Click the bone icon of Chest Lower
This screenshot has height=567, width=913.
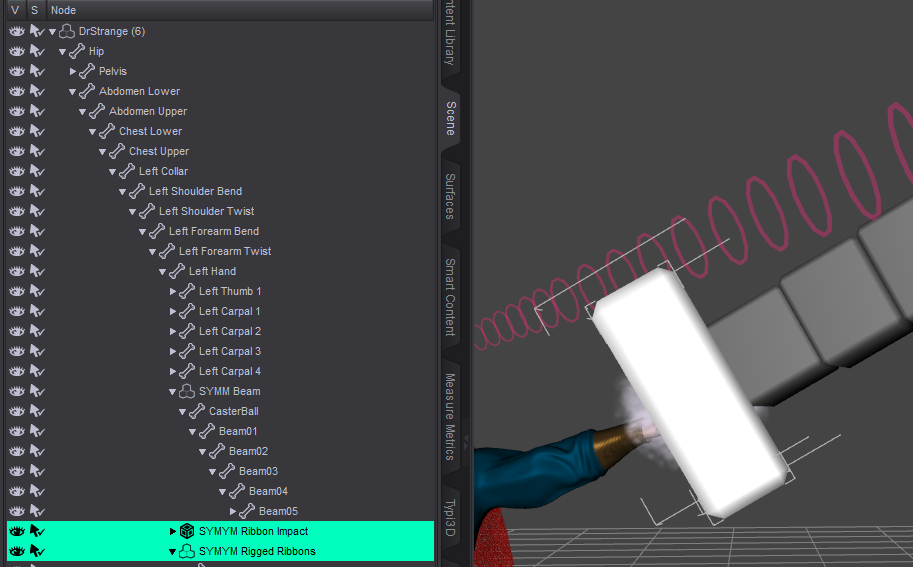point(107,131)
